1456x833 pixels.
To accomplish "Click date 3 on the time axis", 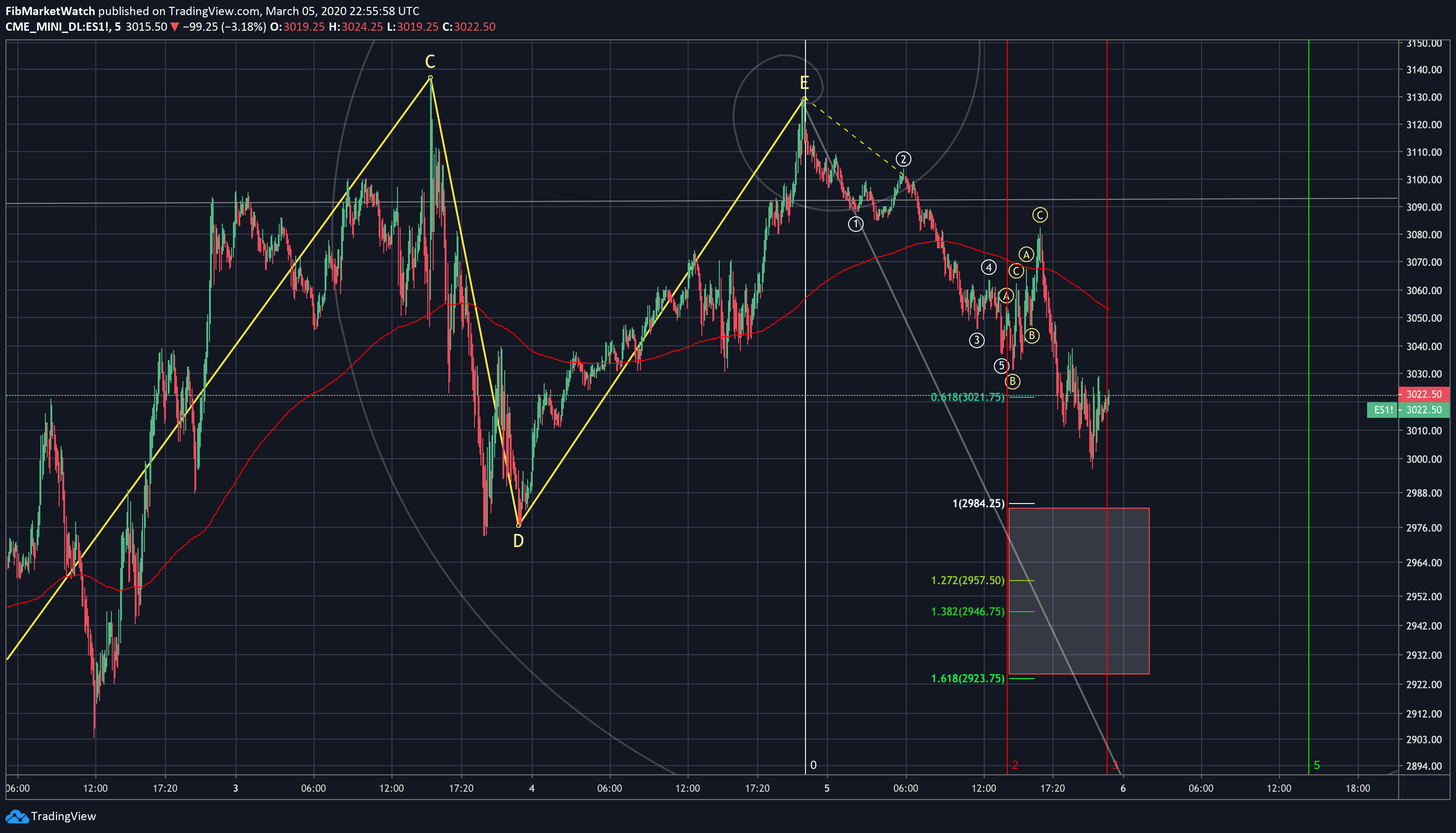I will pyautogui.click(x=235, y=789).
